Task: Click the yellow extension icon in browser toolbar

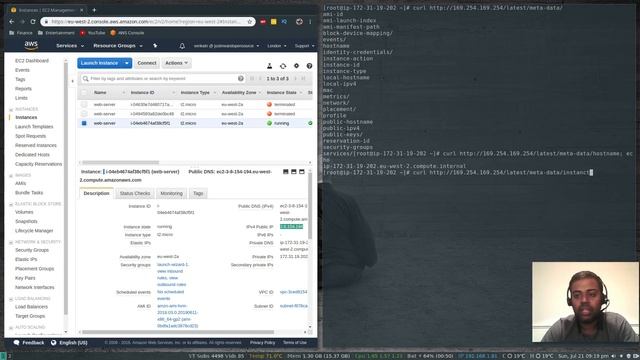Action: tap(273, 22)
